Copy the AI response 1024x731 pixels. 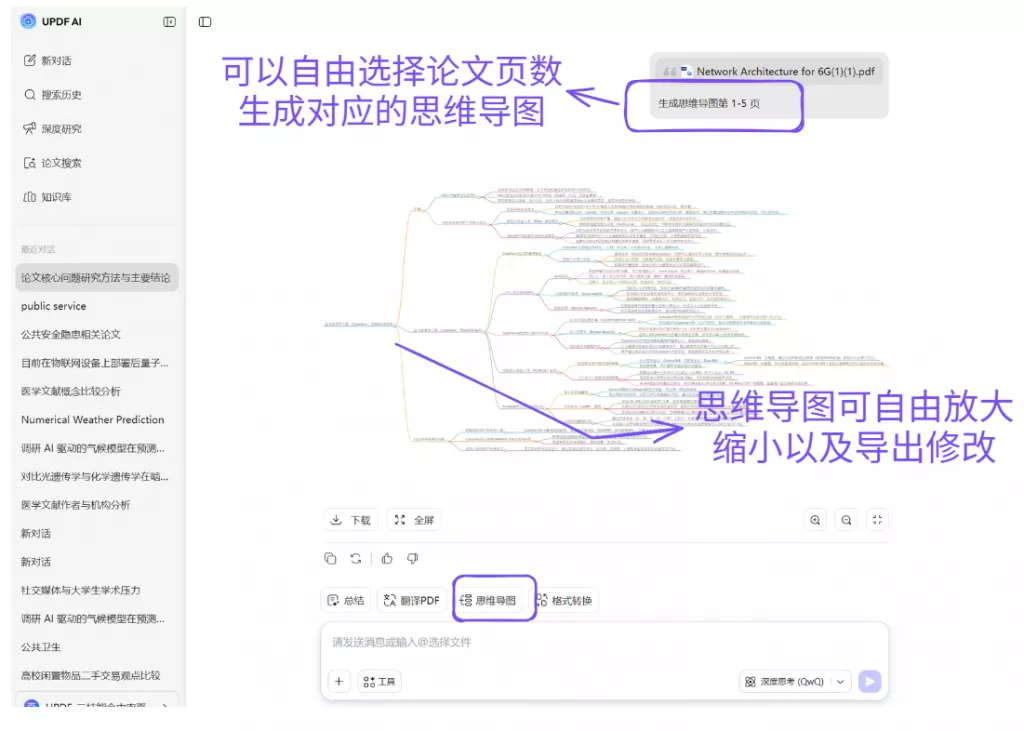(331, 559)
